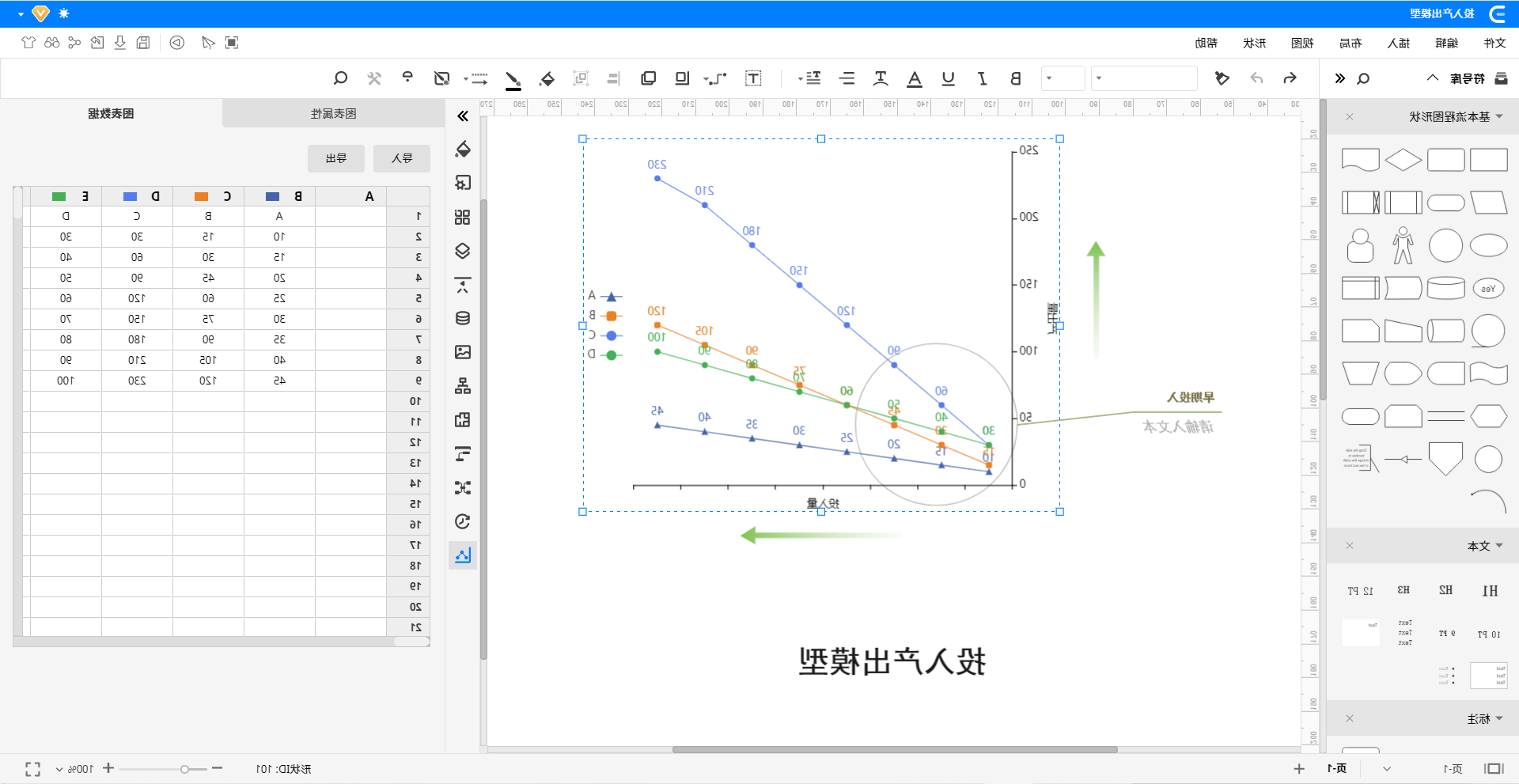This screenshot has width=1519, height=784.
Task: Open the line spacing dropdown
Action: tap(810, 78)
